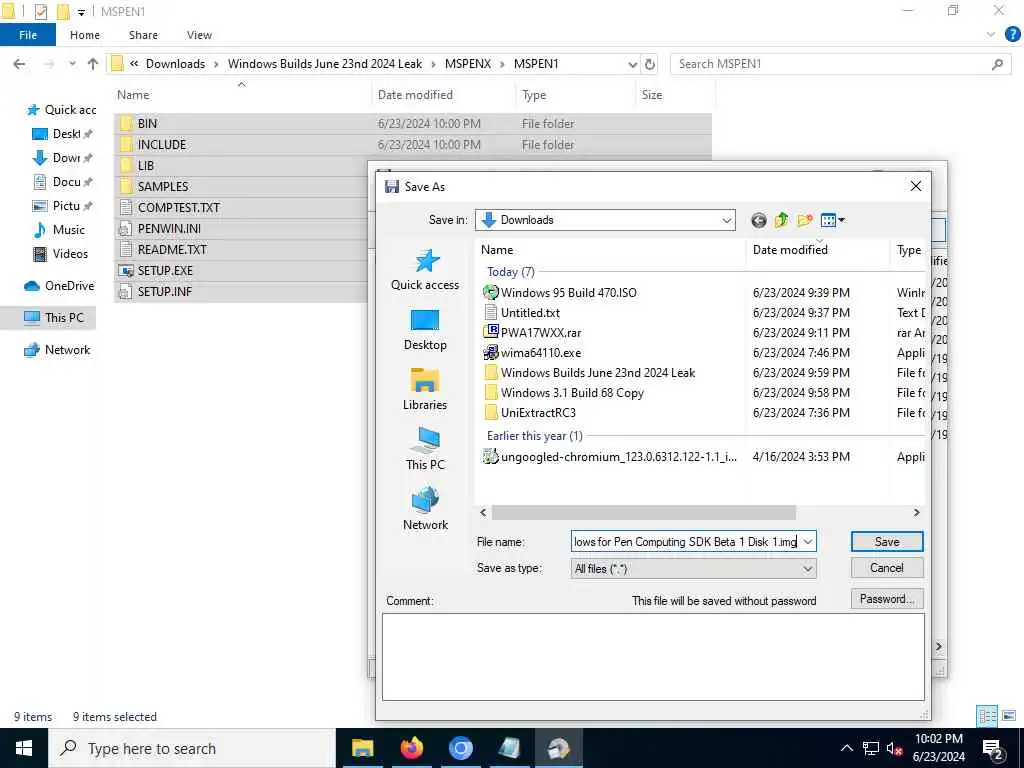The width and height of the screenshot is (1024, 768).
Task: Select Untitled.txt in Save As list
Action: pos(530,313)
